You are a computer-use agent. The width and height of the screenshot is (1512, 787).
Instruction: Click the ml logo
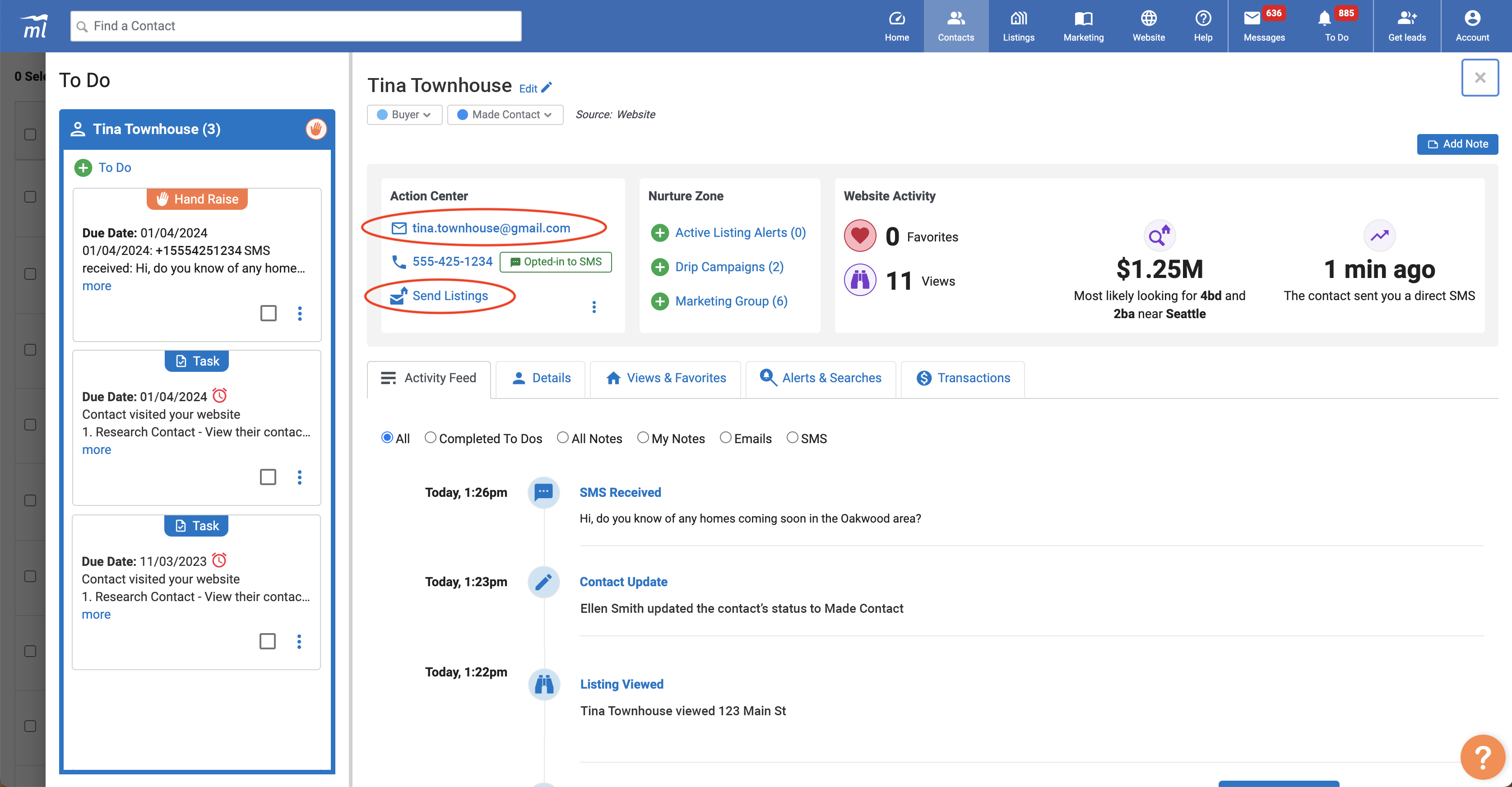pos(35,26)
